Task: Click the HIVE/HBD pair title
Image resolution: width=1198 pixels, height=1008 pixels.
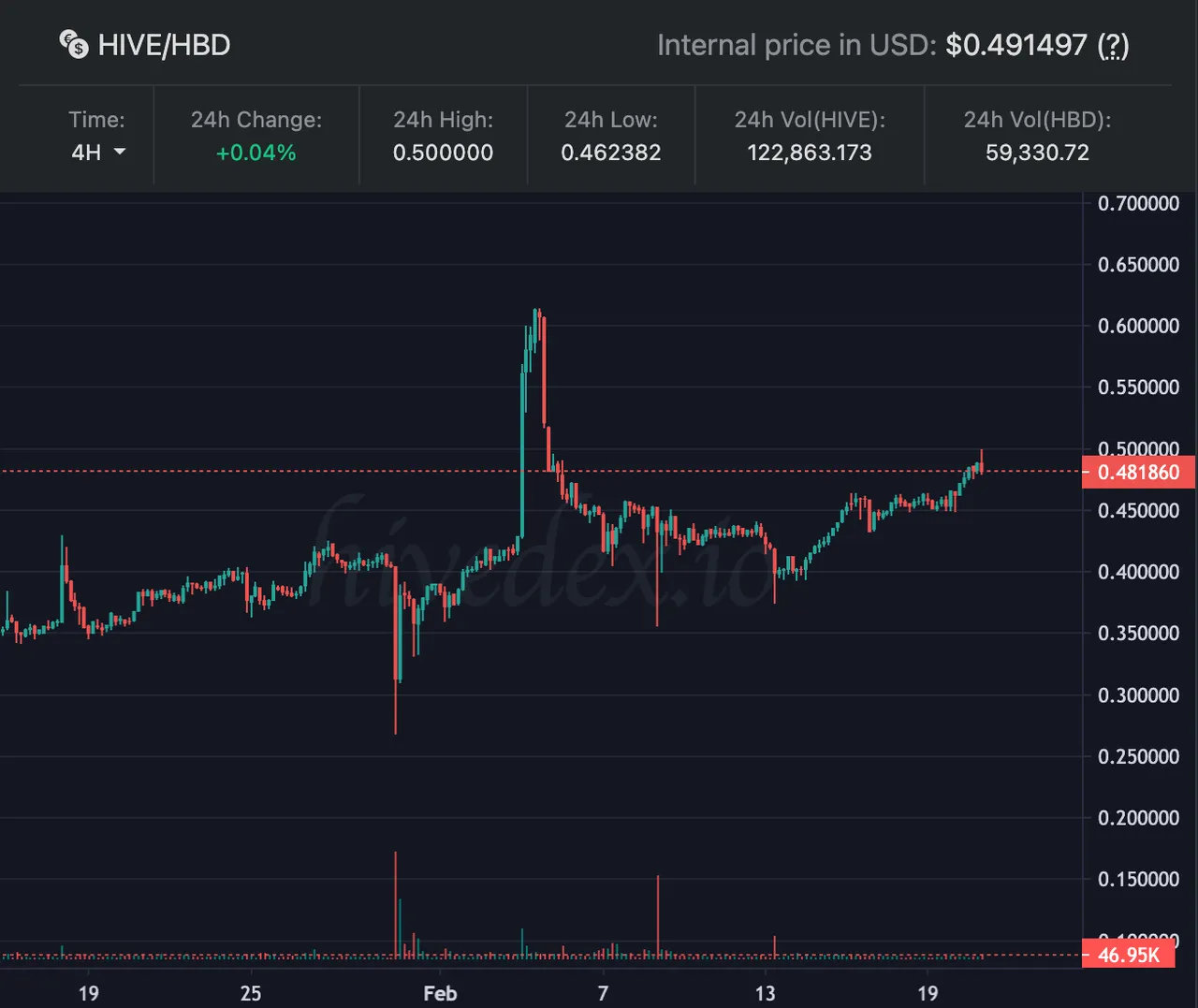Action: [x=164, y=45]
